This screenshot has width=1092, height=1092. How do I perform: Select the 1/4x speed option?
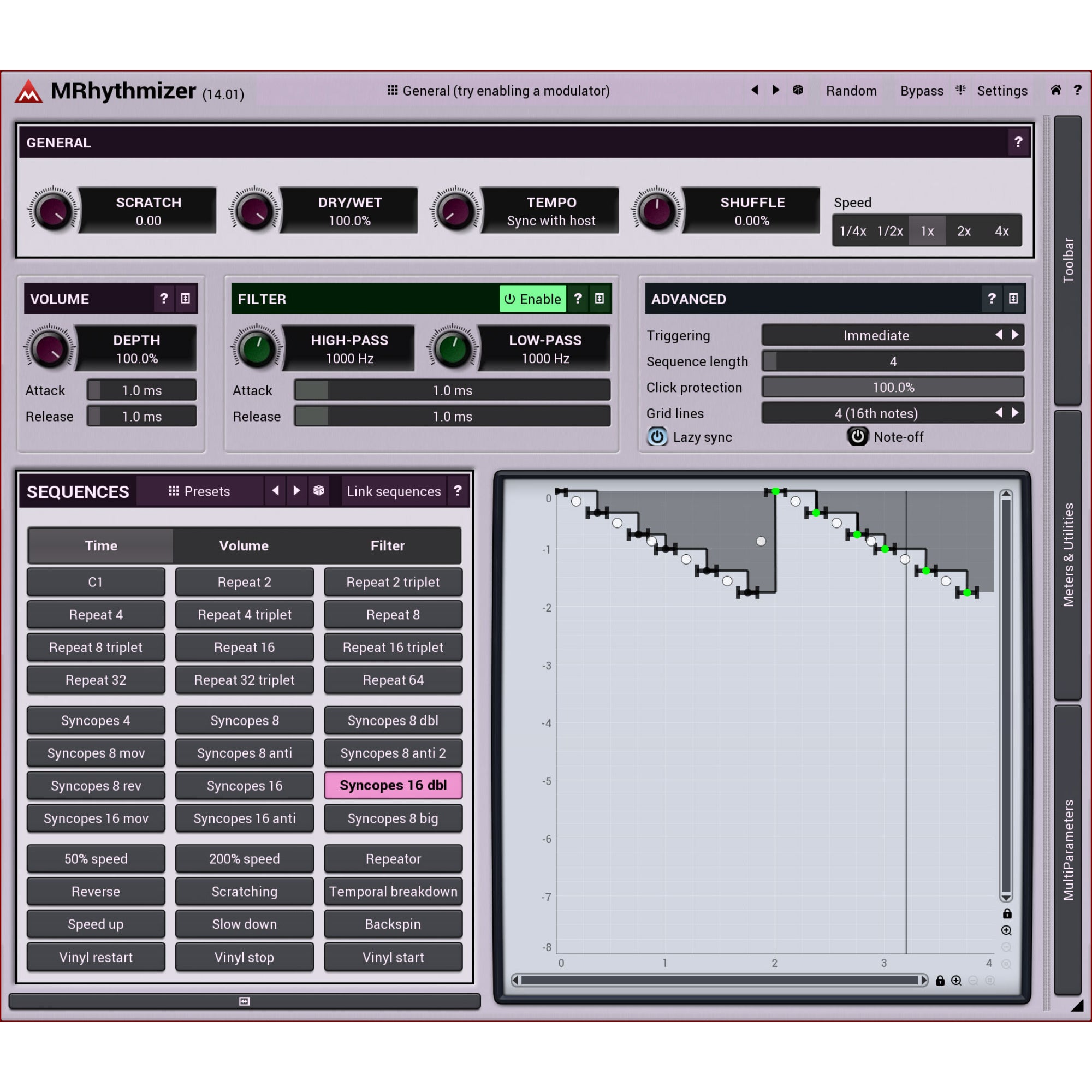pos(852,230)
